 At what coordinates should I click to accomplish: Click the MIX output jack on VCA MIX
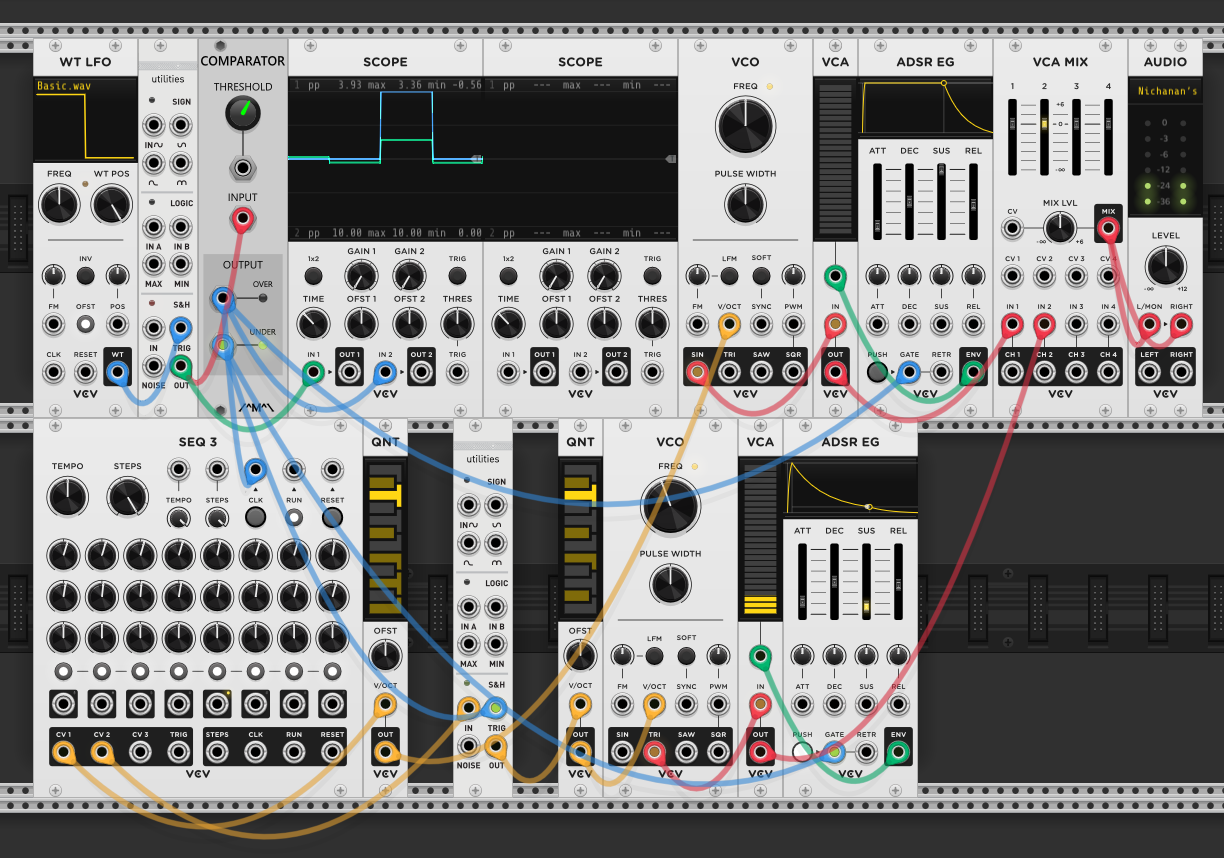tap(1107, 229)
